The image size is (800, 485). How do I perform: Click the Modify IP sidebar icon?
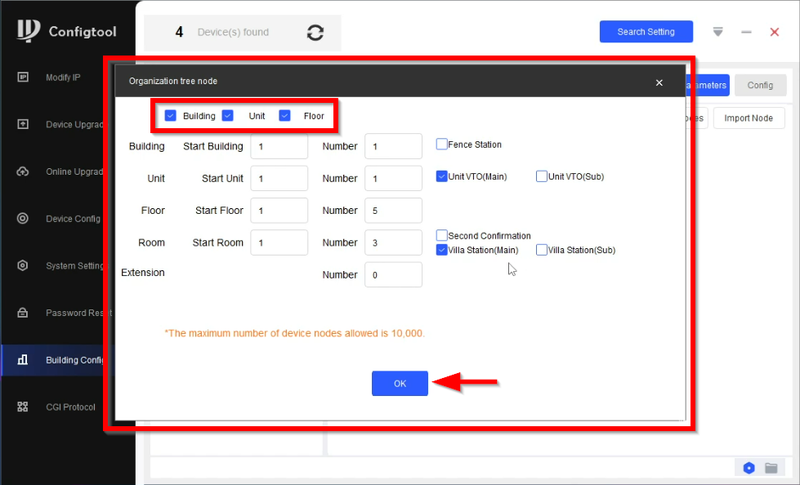pos(22,77)
